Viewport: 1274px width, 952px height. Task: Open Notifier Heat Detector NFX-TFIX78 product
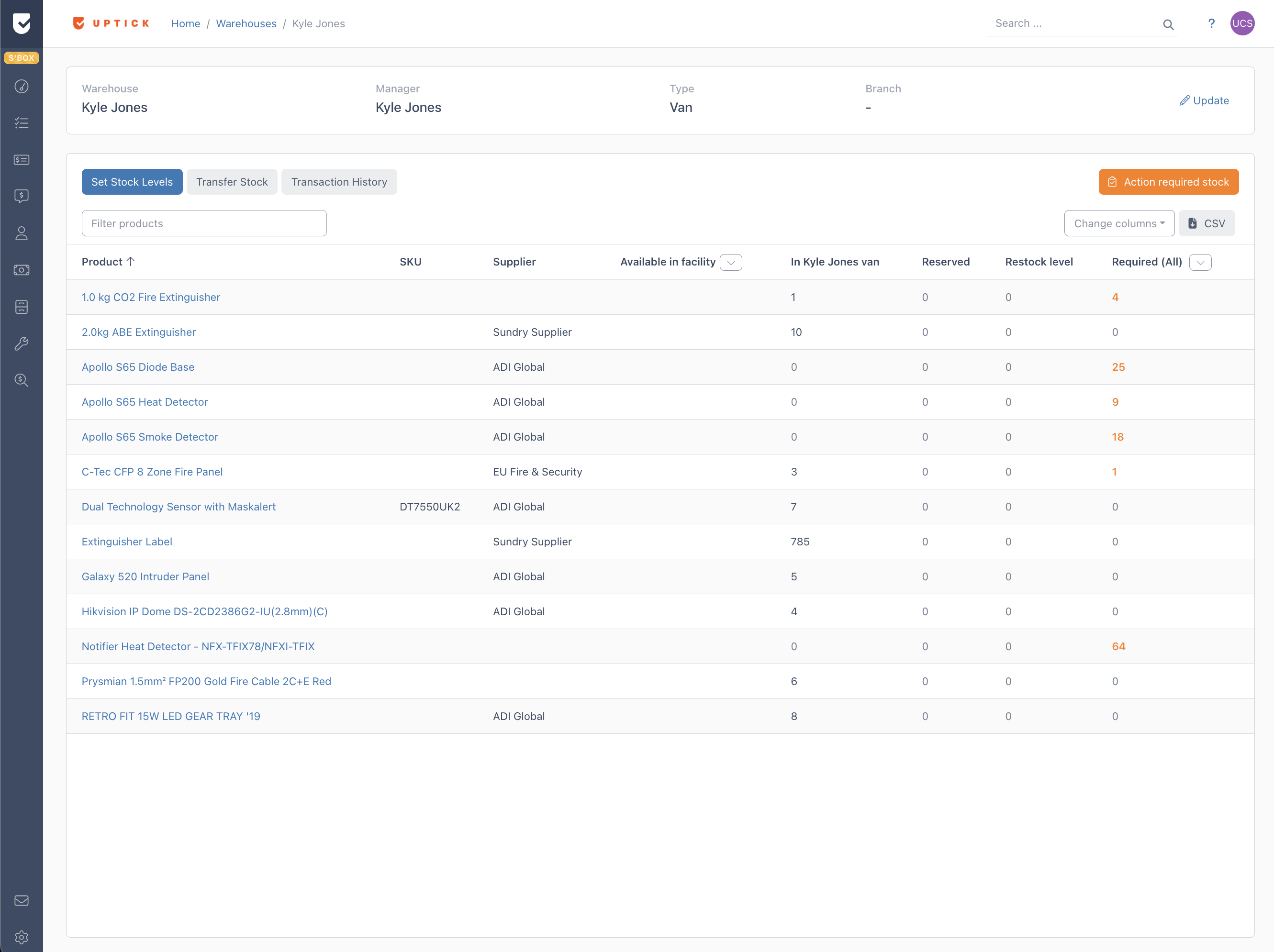(198, 646)
